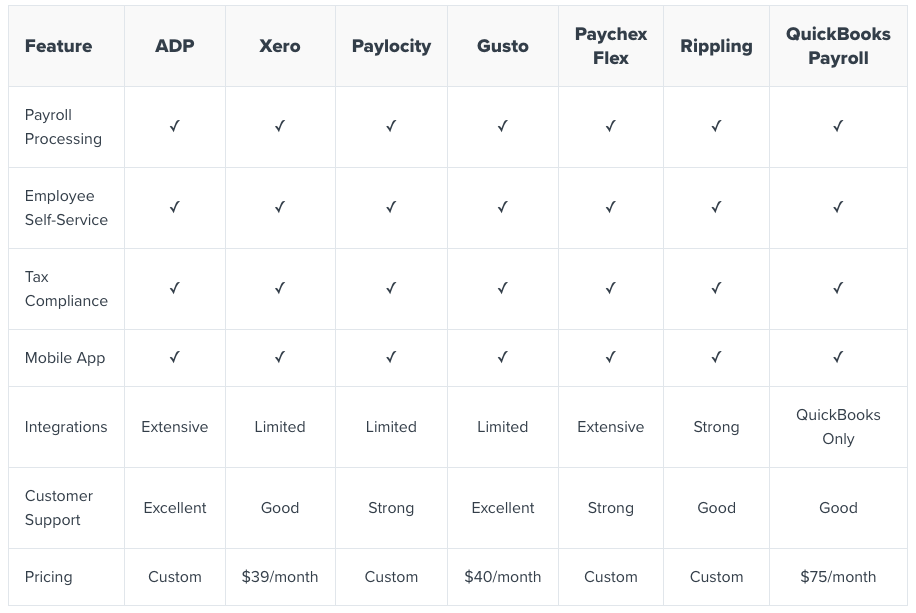
Task: Click Paylocity's Tax Compliance checkmark
Action: [x=391, y=288]
